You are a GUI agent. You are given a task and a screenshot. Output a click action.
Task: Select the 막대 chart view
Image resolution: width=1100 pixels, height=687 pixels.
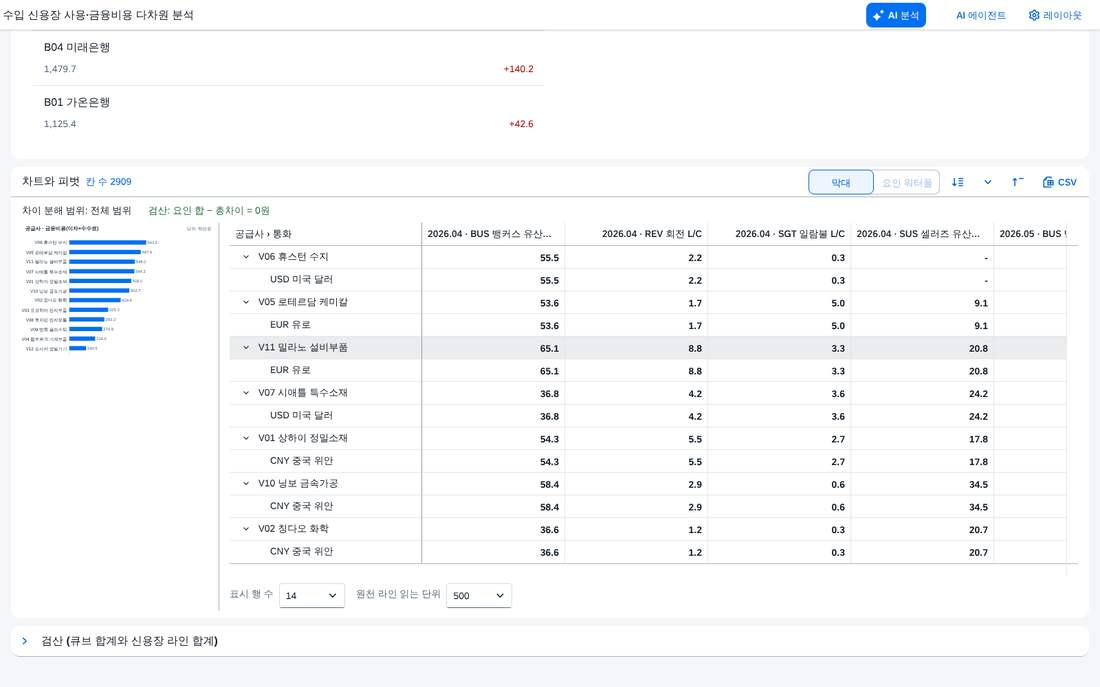coord(840,182)
